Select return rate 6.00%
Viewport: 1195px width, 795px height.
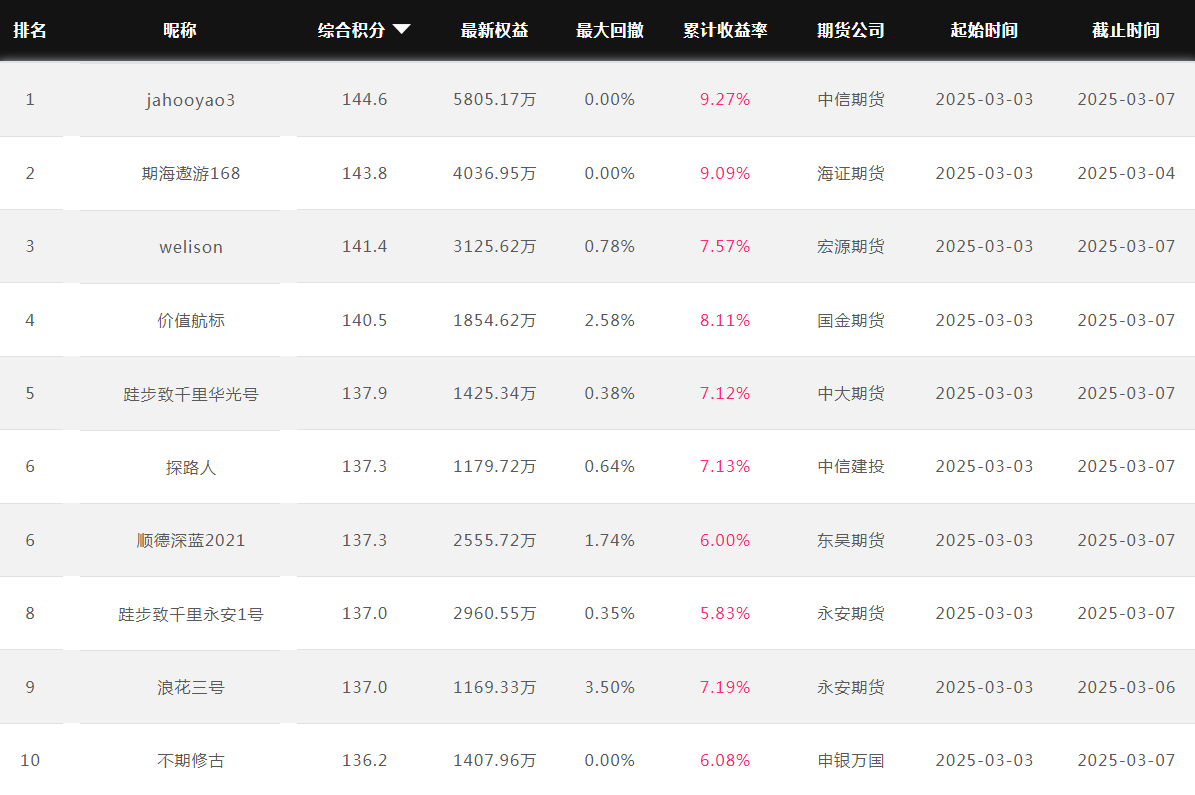[x=725, y=540]
